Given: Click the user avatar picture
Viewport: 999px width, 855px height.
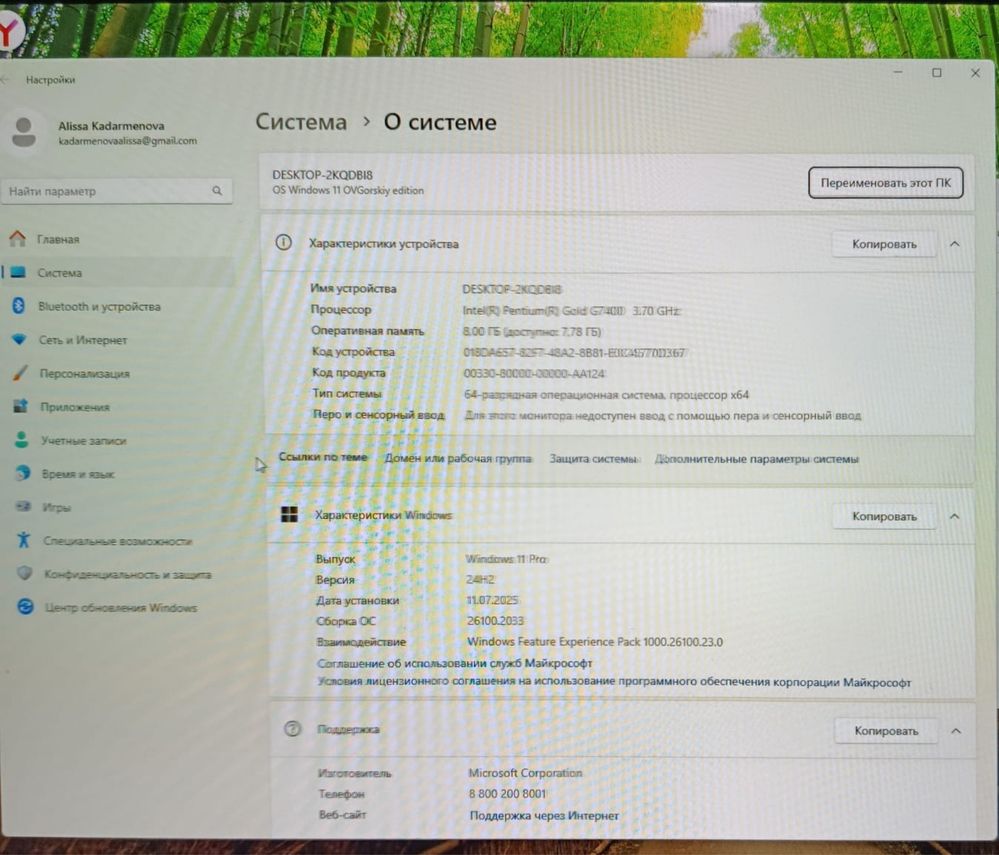Looking at the screenshot, I should point(24,132).
